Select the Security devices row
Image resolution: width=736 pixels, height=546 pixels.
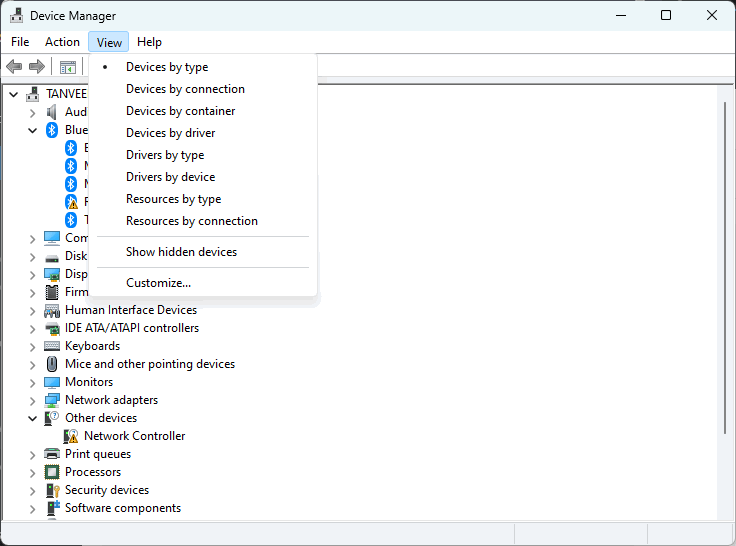[107, 490]
